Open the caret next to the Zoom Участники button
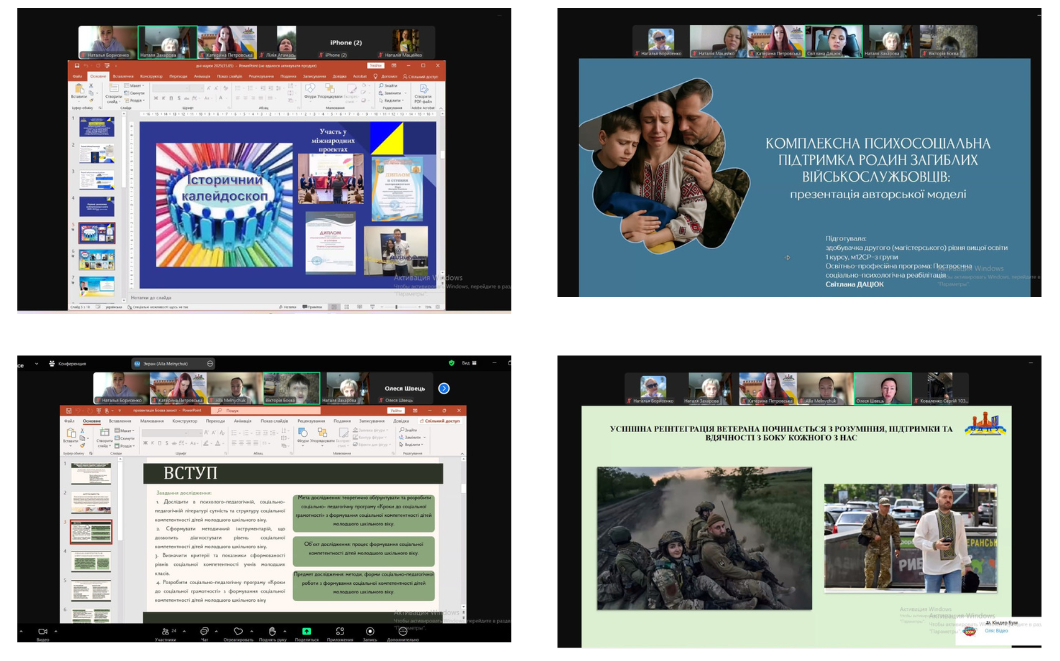The width and height of the screenshot is (1060, 661). click(185, 631)
